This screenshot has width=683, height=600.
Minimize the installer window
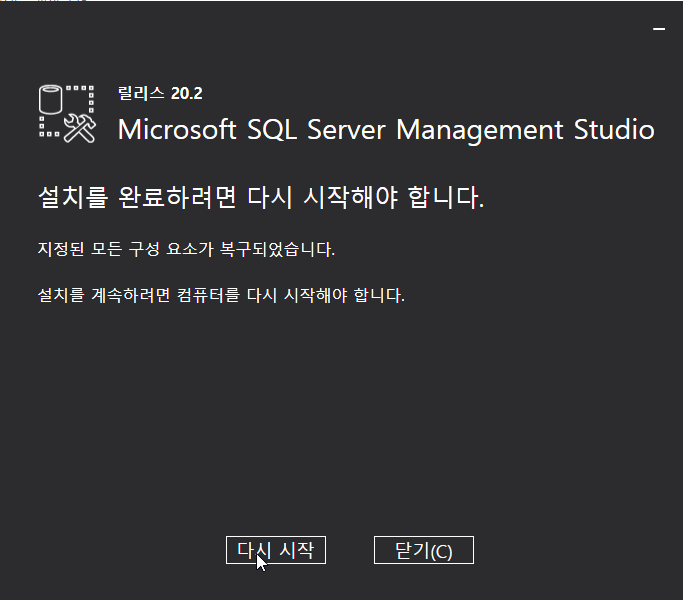[659, 29]
